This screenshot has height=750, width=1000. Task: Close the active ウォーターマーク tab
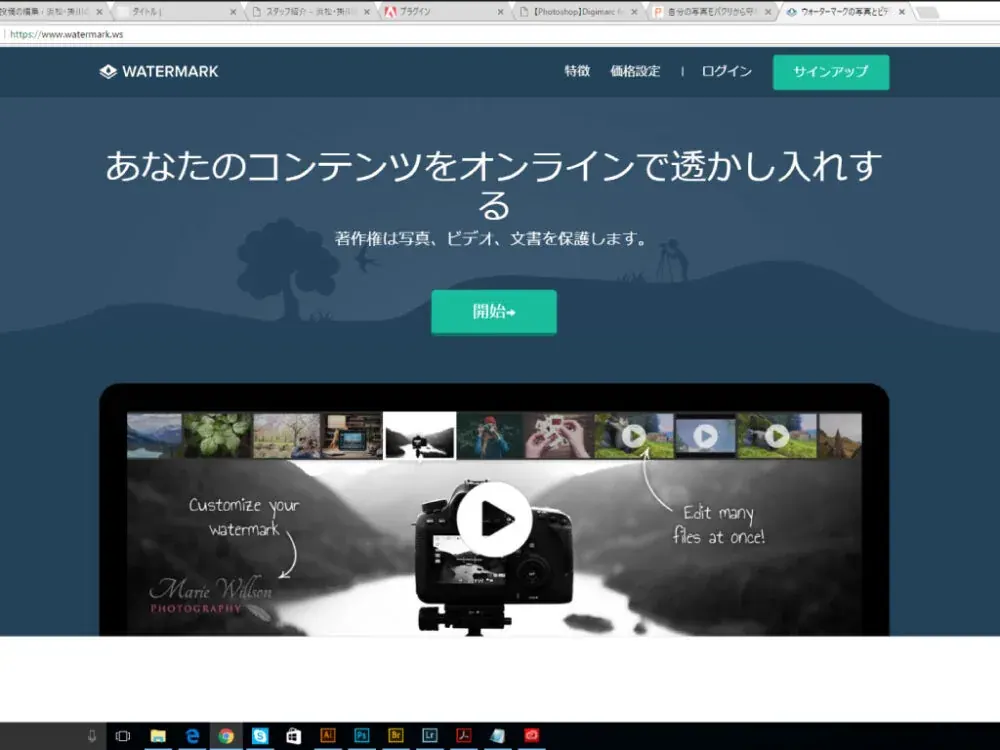pyautogui.click(x=902, y=12)
